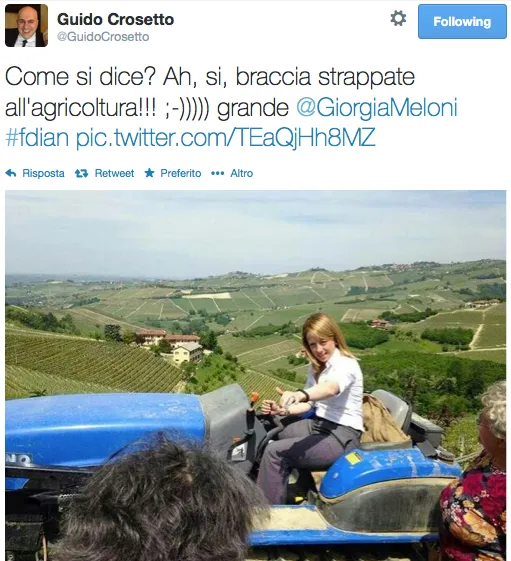Open the #fdian hashtag

click(37, 137)
